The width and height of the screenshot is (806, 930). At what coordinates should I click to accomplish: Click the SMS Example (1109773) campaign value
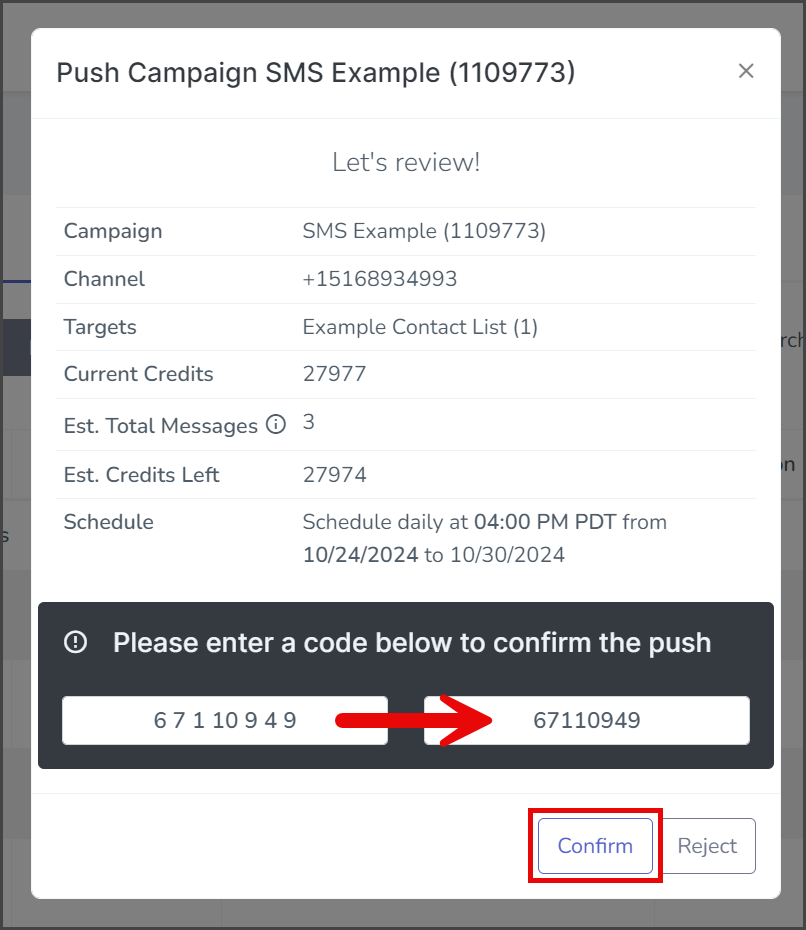click(x=424, y=231)
